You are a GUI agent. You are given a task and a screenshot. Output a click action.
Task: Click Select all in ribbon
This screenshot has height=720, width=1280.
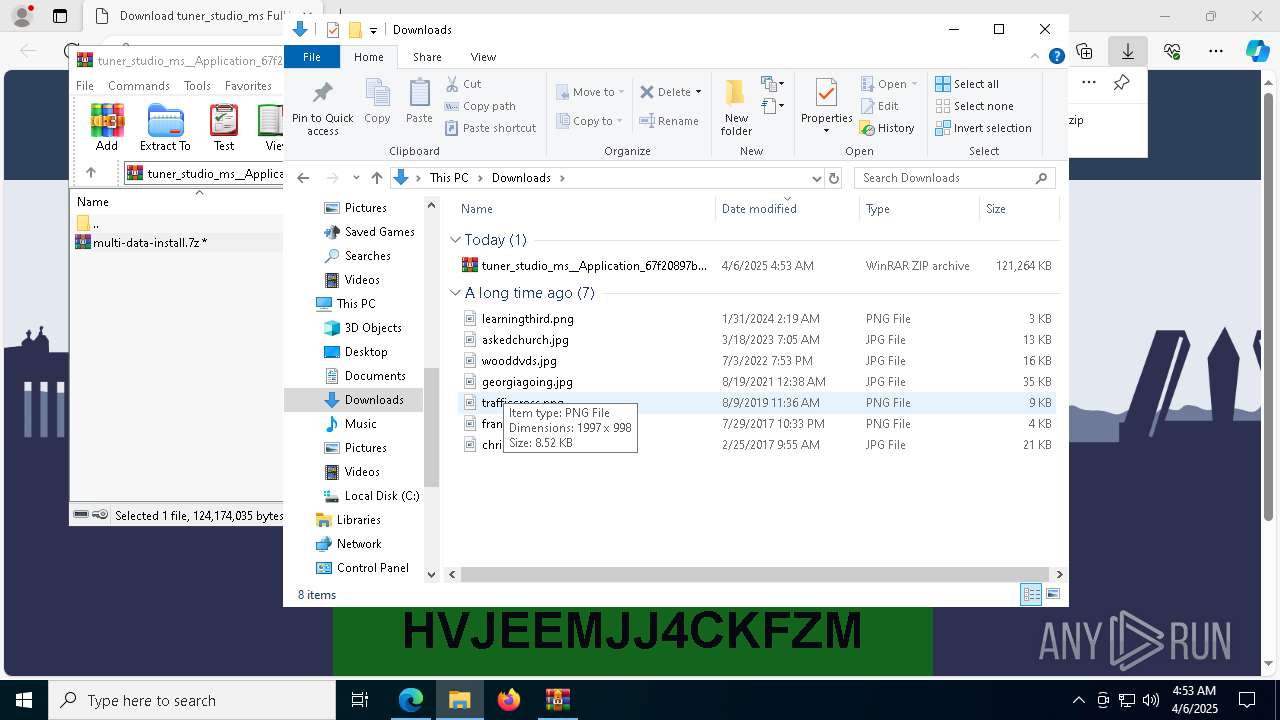[x=967, y=84]
